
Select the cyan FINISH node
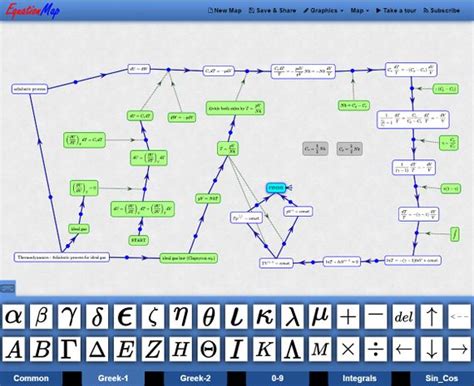[276, 188]
